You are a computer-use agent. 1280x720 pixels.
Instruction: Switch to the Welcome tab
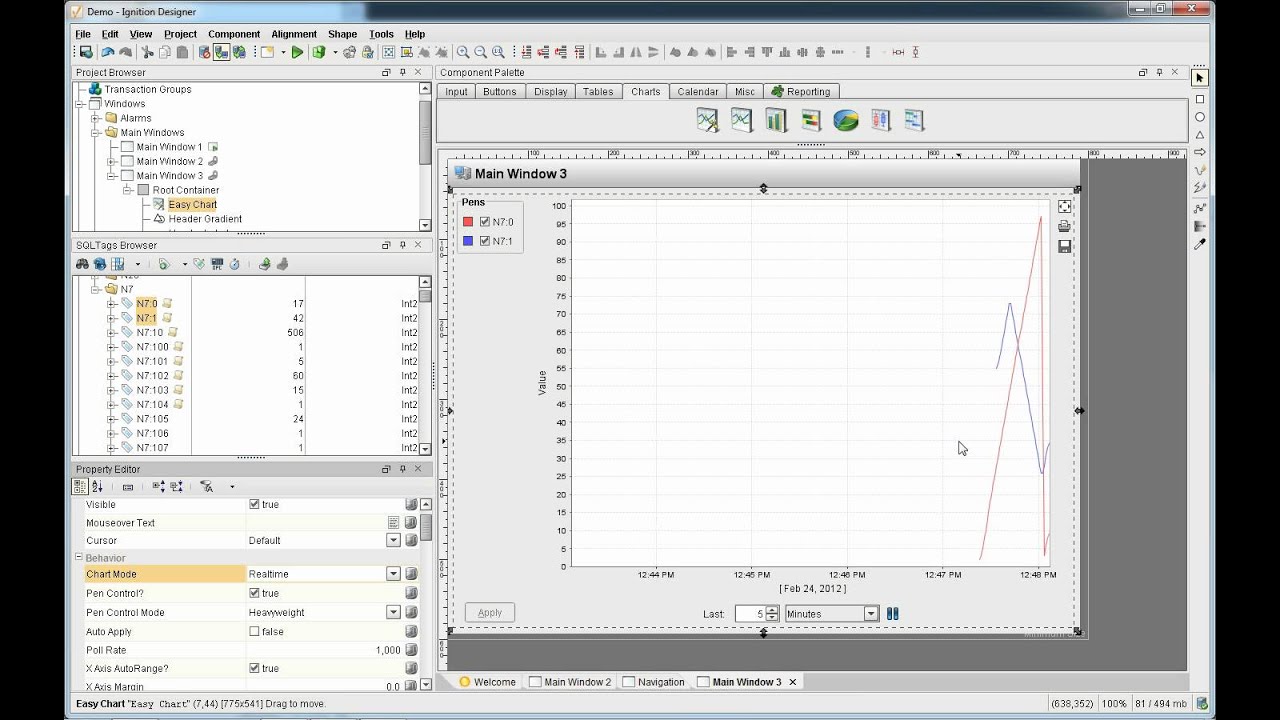(x=487, y=682)
